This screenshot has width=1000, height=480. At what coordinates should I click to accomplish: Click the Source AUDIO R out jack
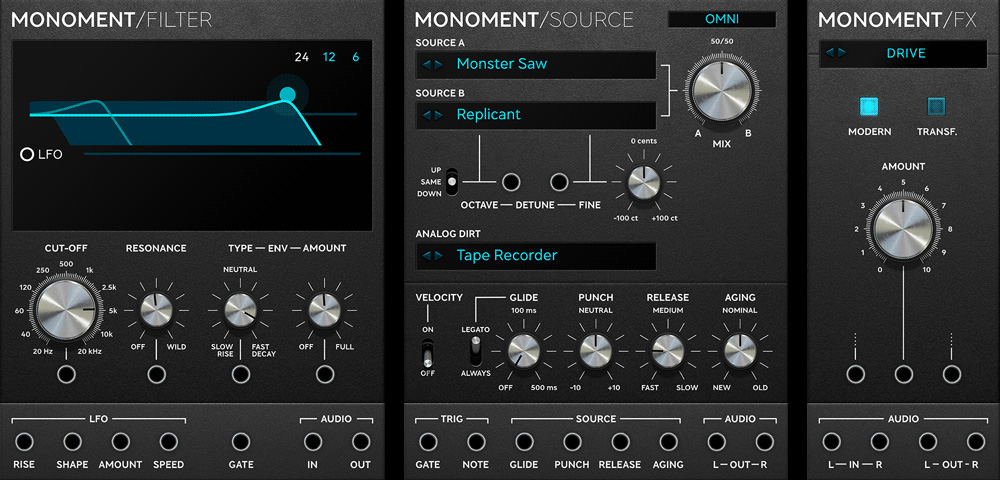pos(764,442)
